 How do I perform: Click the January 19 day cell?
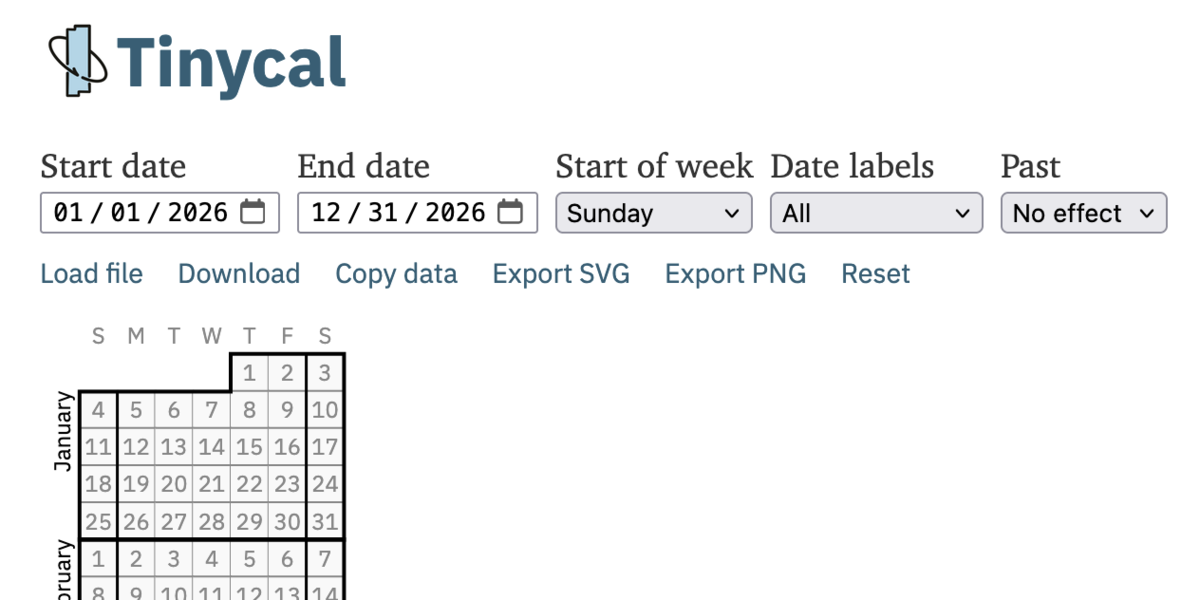pyautogui.click(x=136, y=484)
